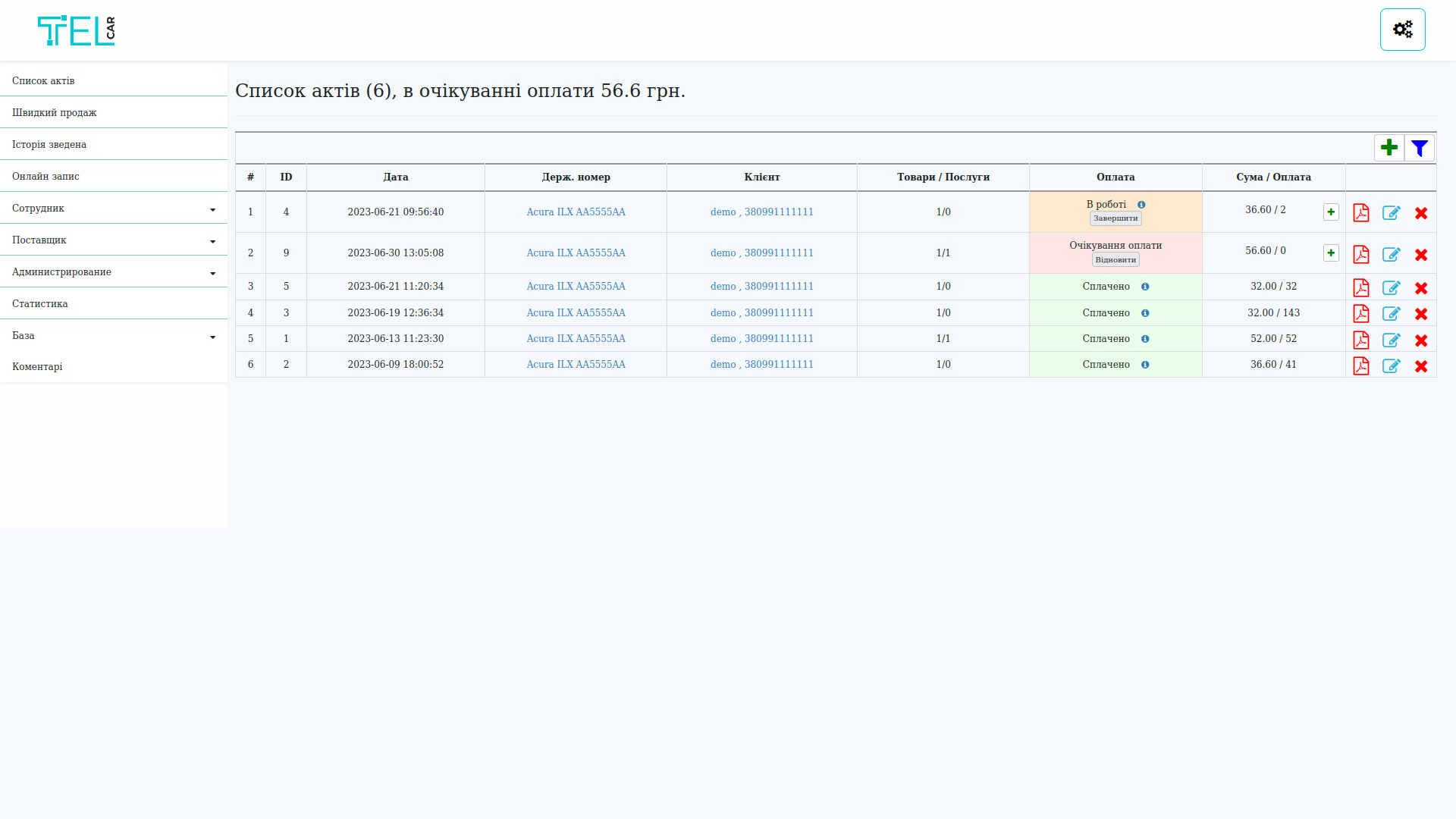This screenshot has width=1456, height=819.
Task: Add a new act with green plus
Action: (x=1389, y=148)
